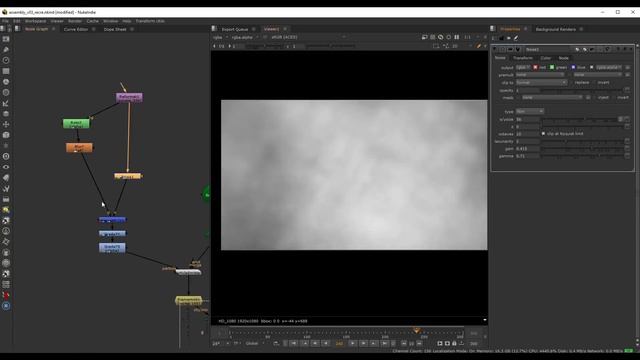Image resolution: width=640 pixels, height=360 pixels.
Task: Open the viewer rgba layer dropdown
Action: [x=220, y=37]
